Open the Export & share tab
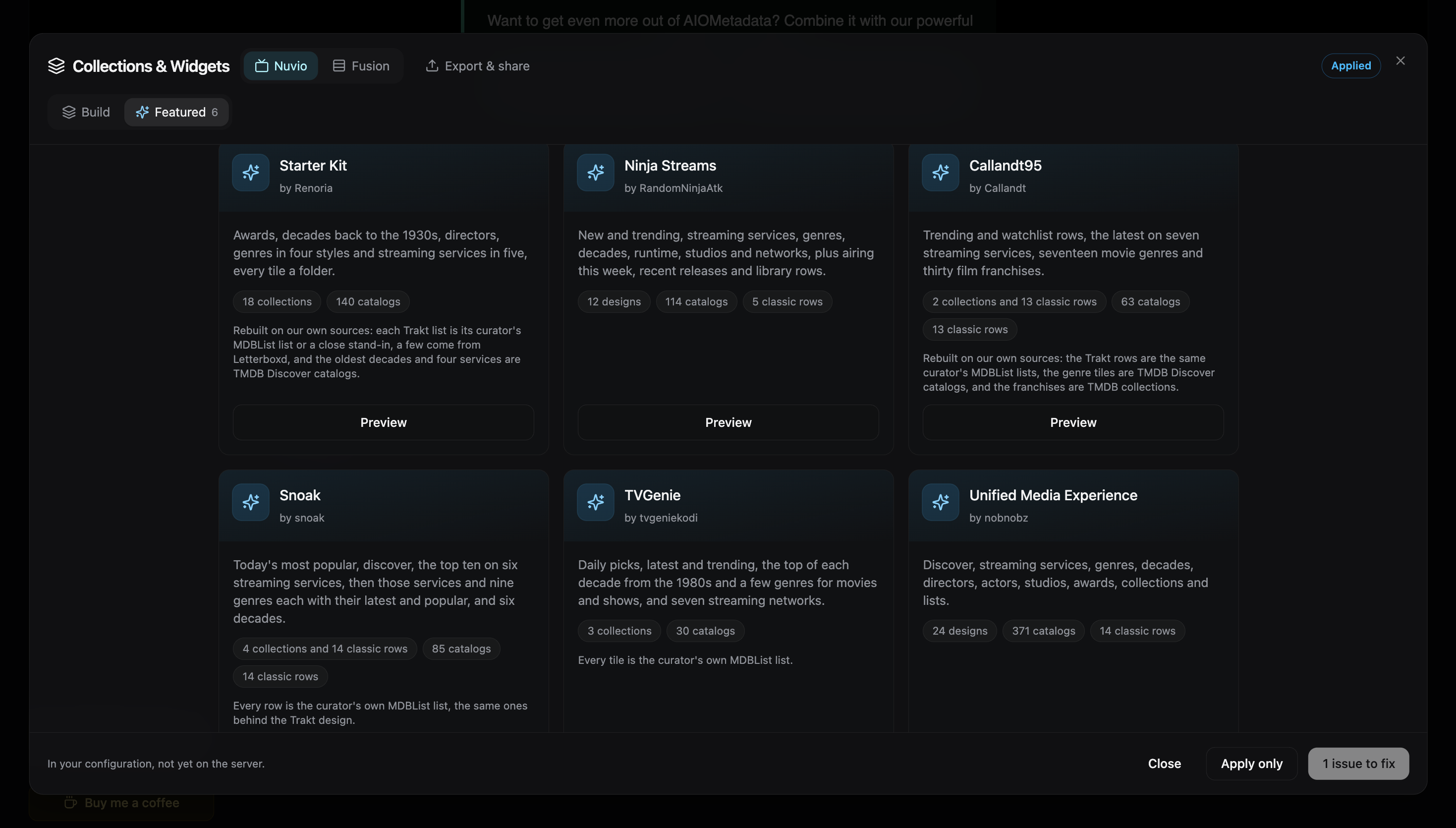This screenshot has height=828, width=1456. 477,66
